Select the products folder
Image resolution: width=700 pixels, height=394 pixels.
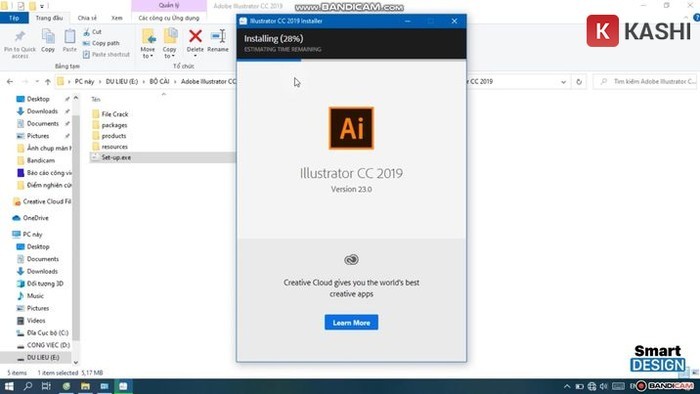click(x=114, y=136)
